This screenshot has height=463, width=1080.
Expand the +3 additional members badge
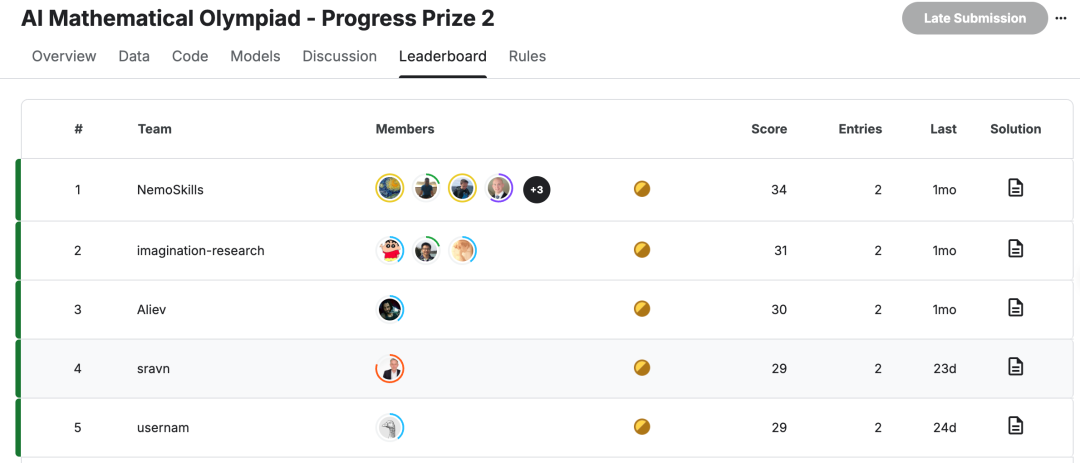[x=537, y=189]
